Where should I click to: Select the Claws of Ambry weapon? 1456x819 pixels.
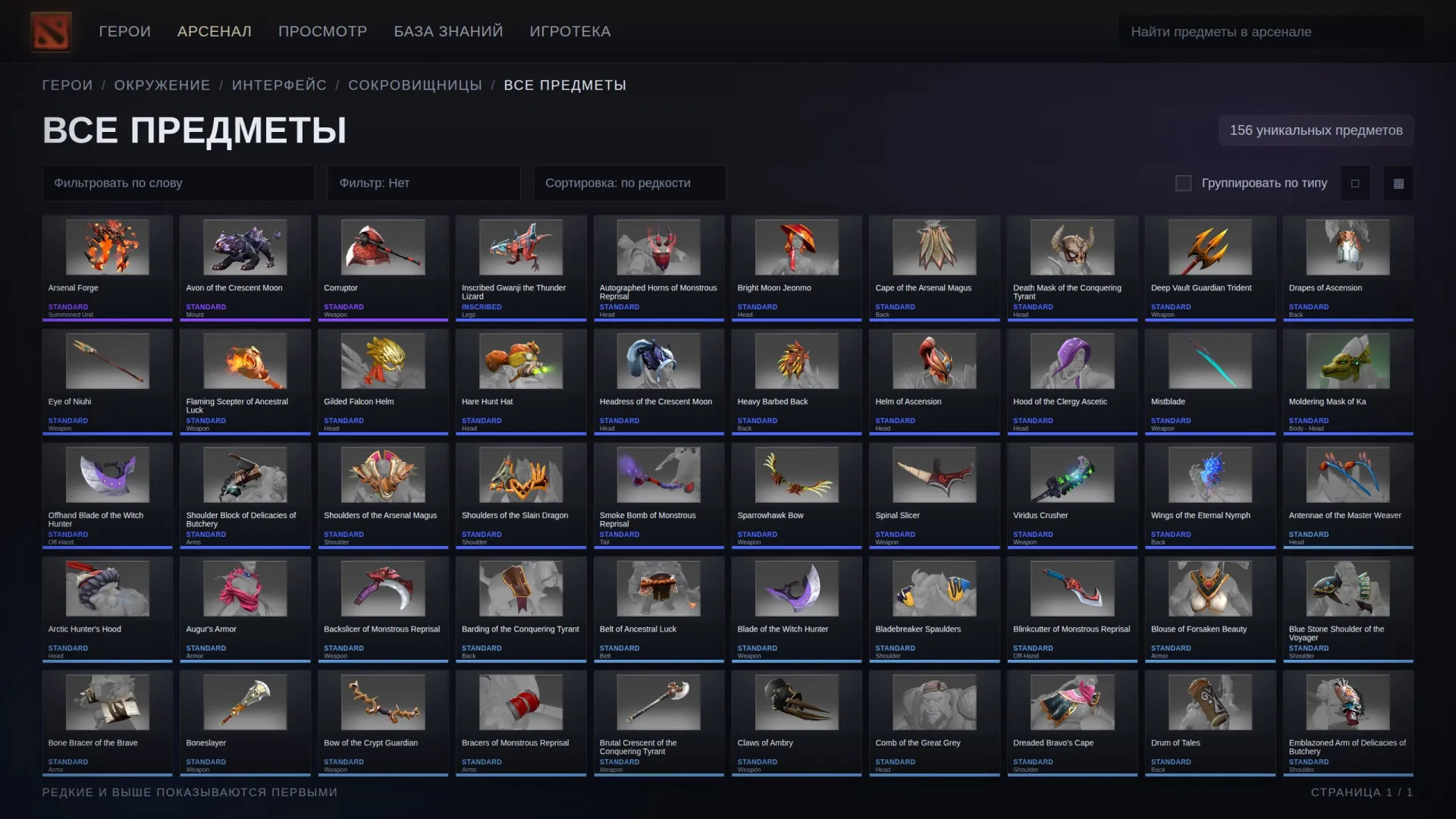point(796,723)
